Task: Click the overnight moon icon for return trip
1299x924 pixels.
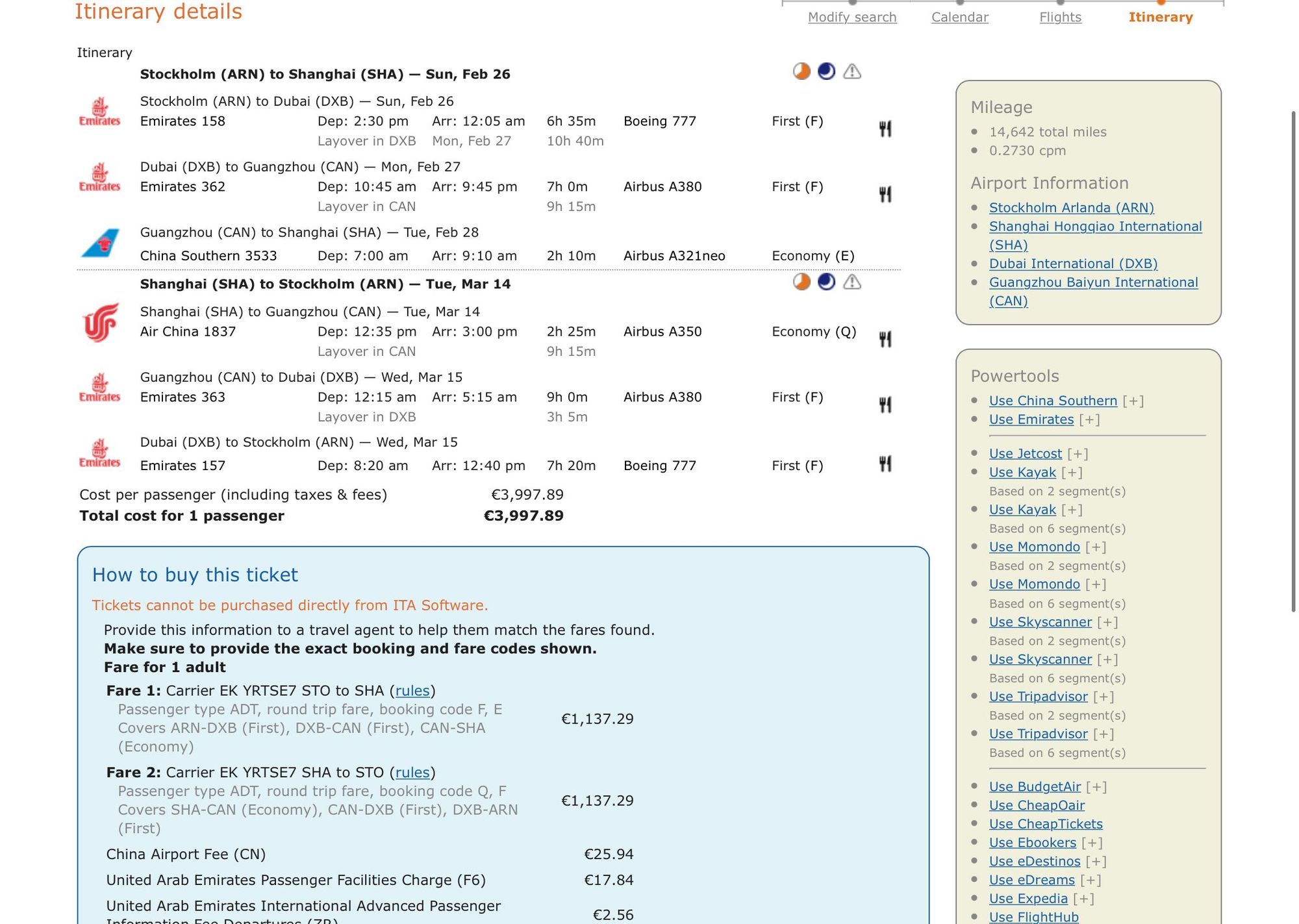Action: [826, 282]
